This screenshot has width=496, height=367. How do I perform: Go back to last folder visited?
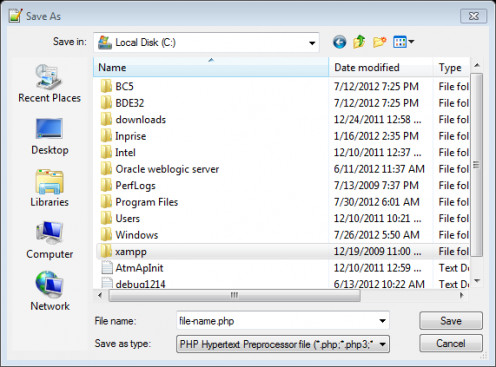click(x=339, y=42)
